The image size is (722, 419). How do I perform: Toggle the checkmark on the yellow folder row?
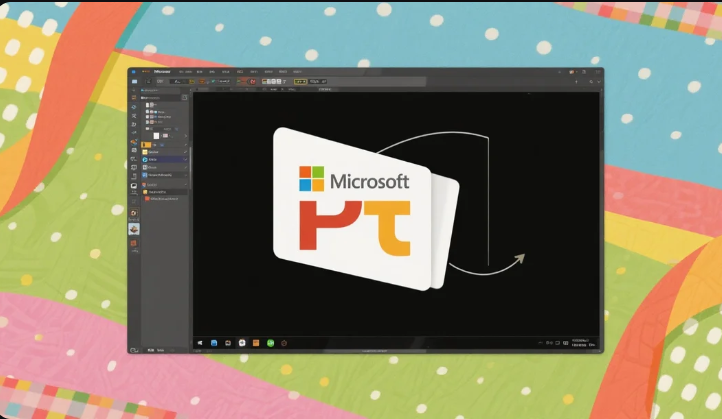186,152
